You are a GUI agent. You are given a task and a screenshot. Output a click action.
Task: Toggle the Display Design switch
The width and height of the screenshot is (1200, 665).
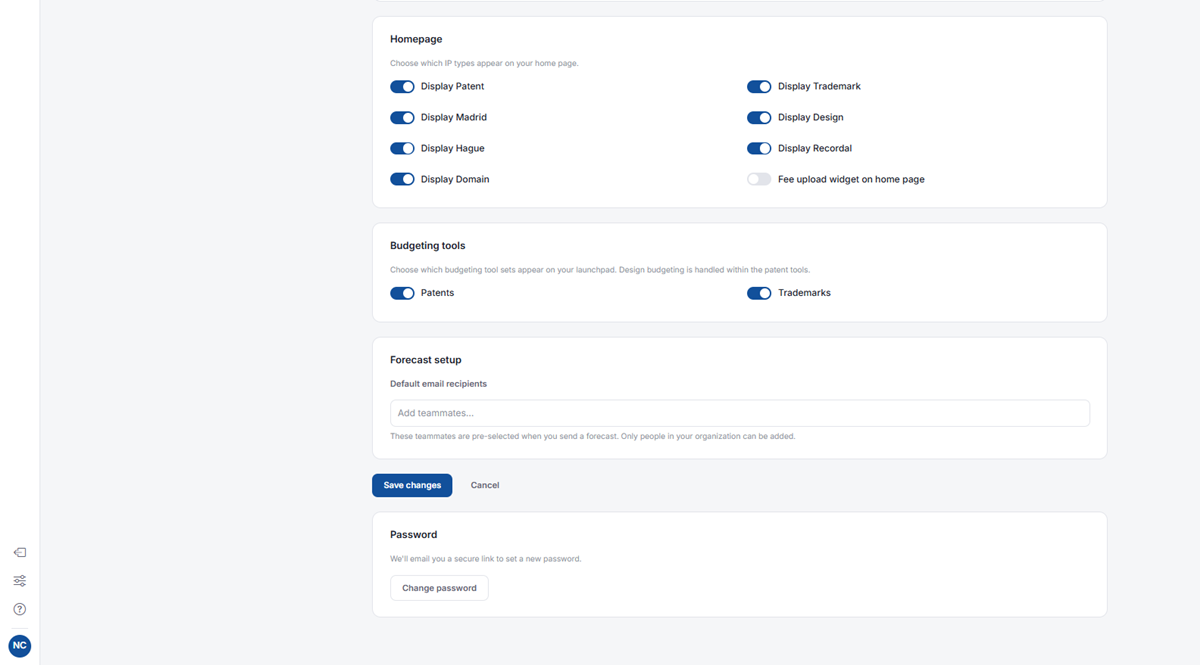pyautogui.click(x=759, y=118)
